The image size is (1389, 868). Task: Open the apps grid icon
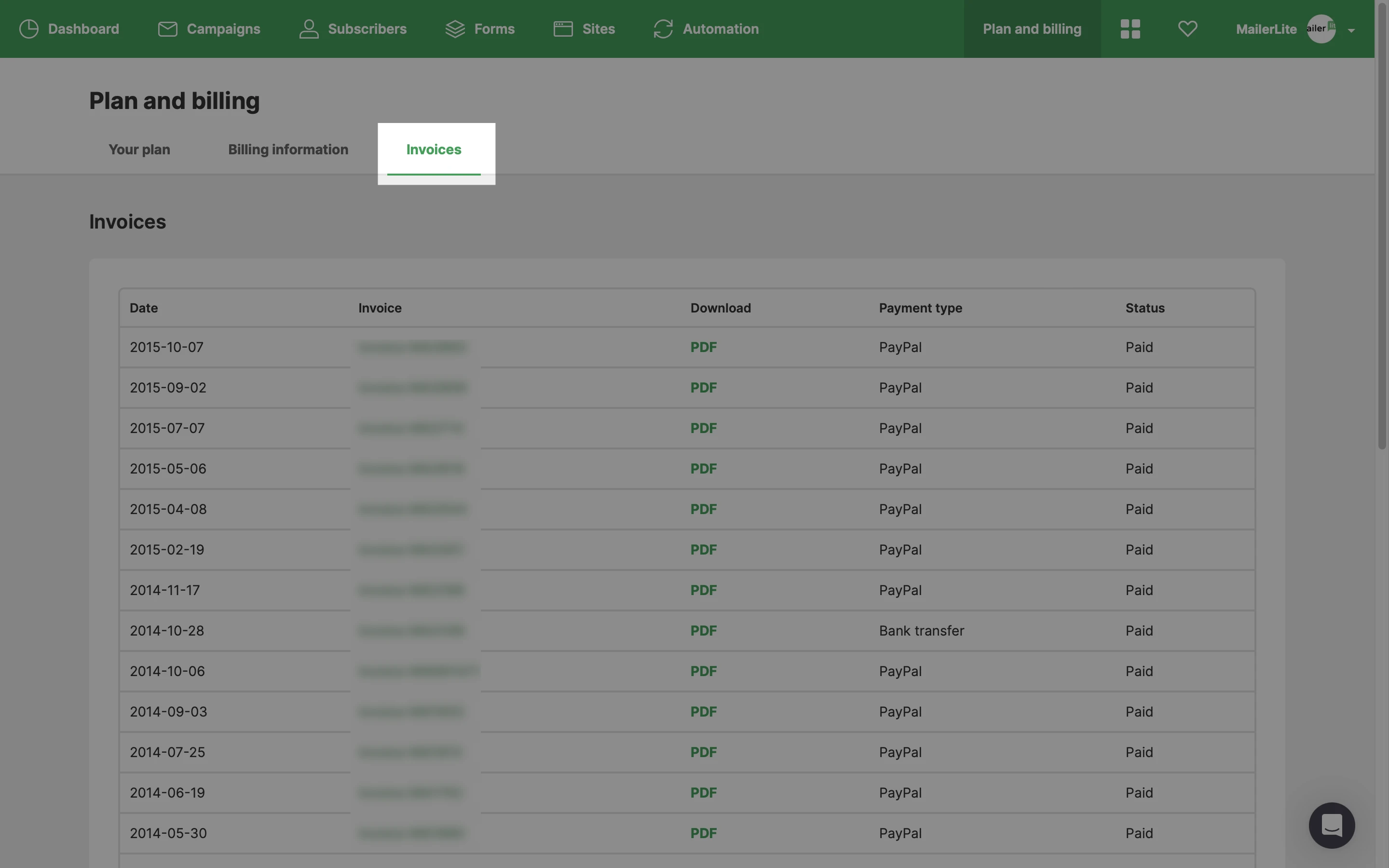coord(1130,29)
